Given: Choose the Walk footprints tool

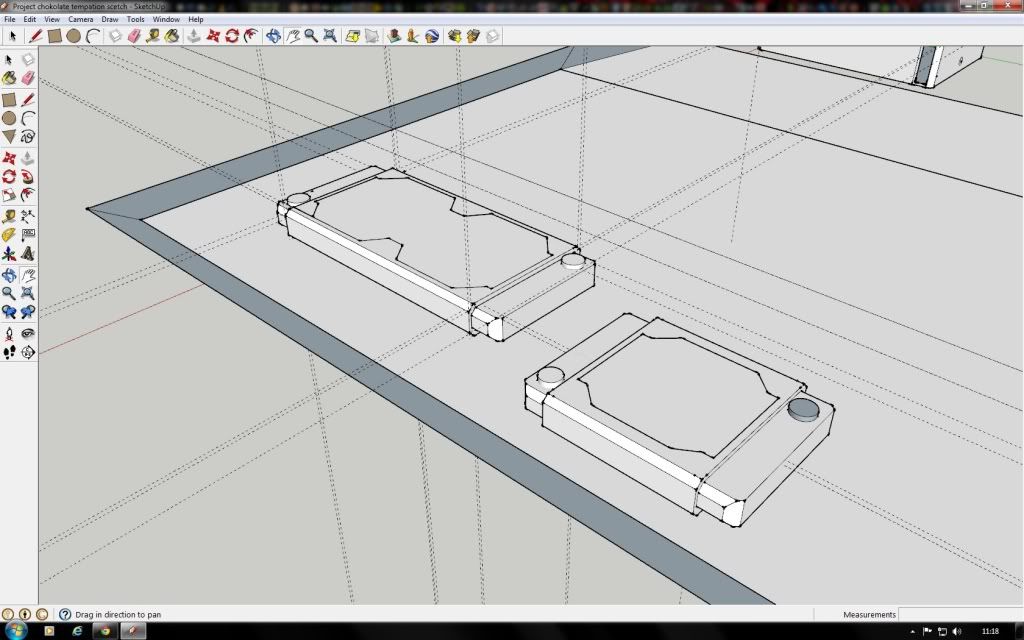Looking at the screenshot, I should pyautogui.click(x=9, y=353).
